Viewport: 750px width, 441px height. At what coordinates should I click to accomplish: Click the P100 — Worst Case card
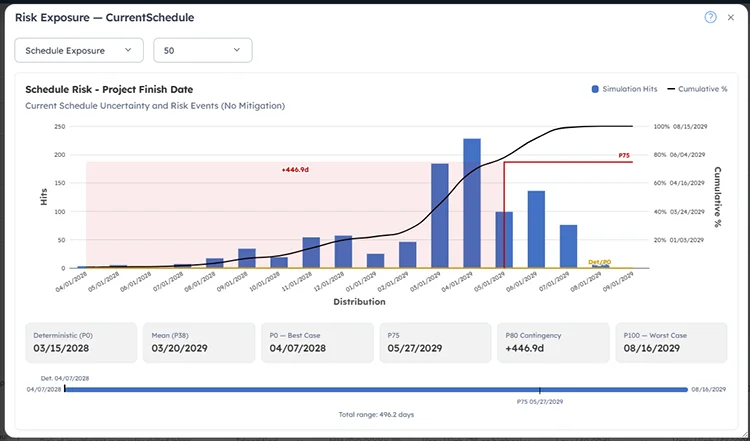(x=671, y=342)
